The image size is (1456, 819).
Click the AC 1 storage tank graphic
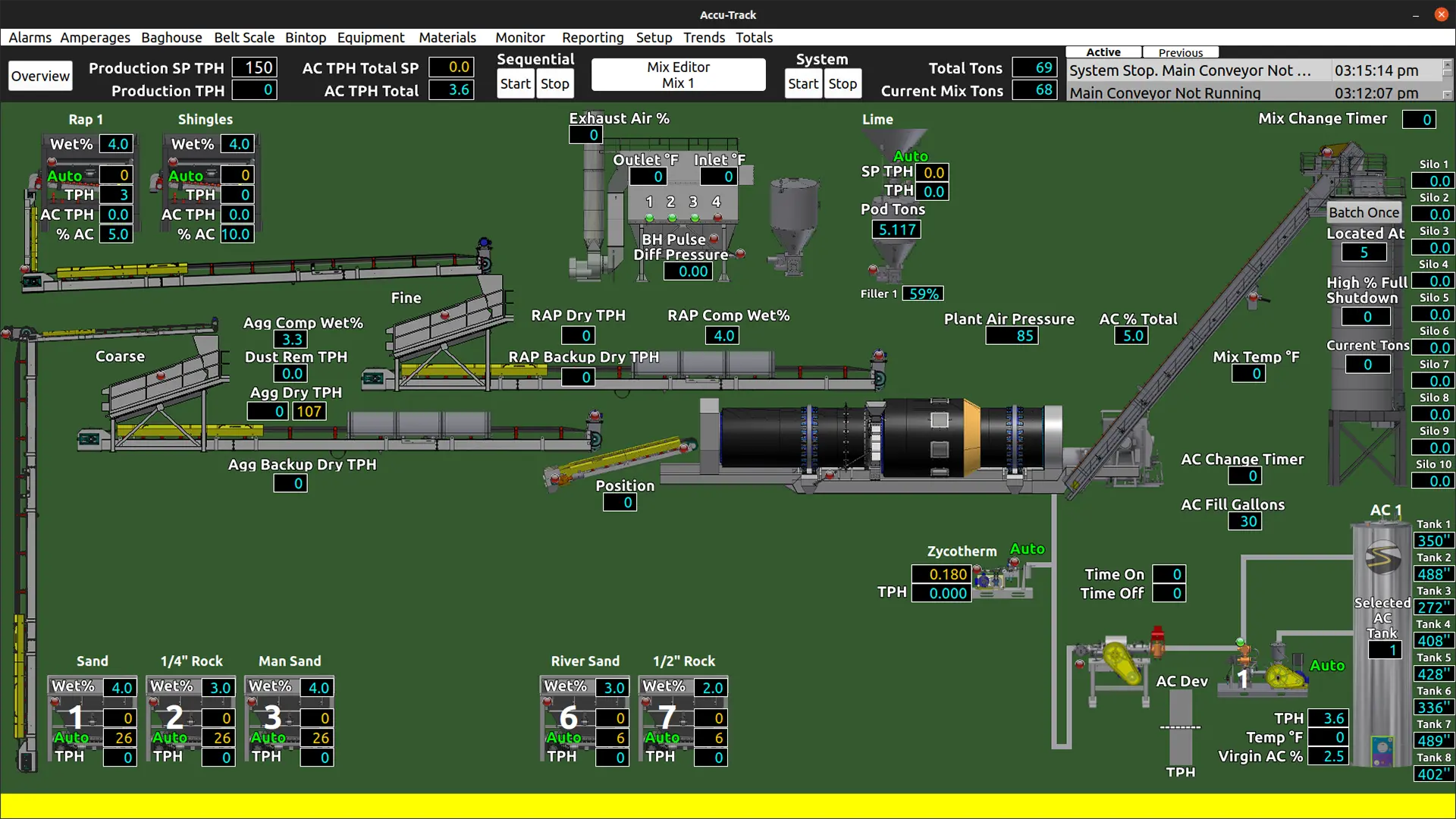(x=1382, y=645)
